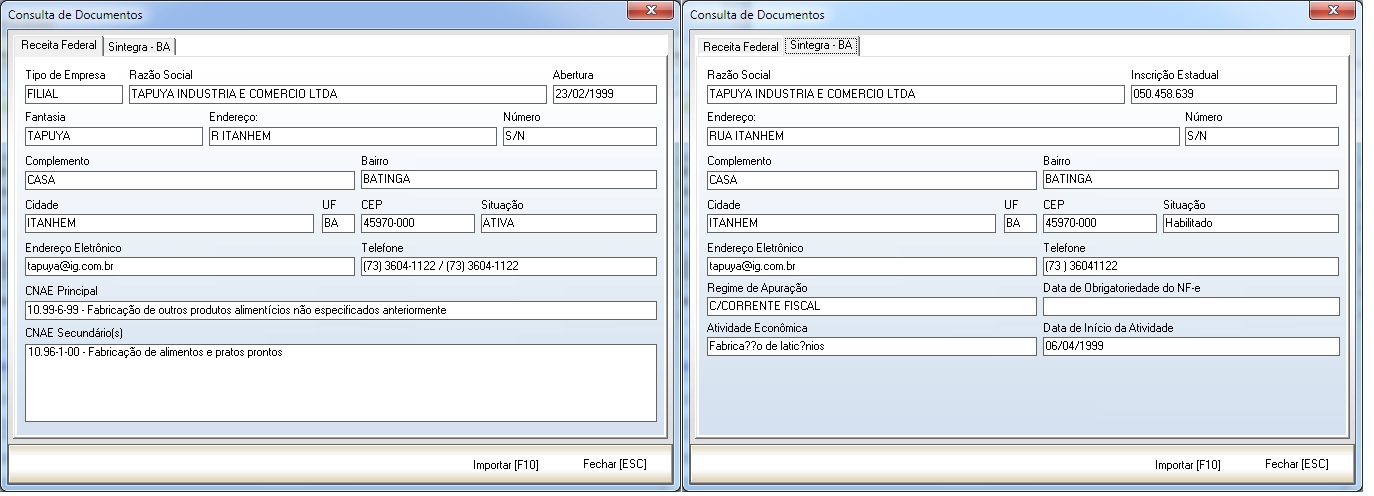Click CEP field in right window

tap(1099, 223)
